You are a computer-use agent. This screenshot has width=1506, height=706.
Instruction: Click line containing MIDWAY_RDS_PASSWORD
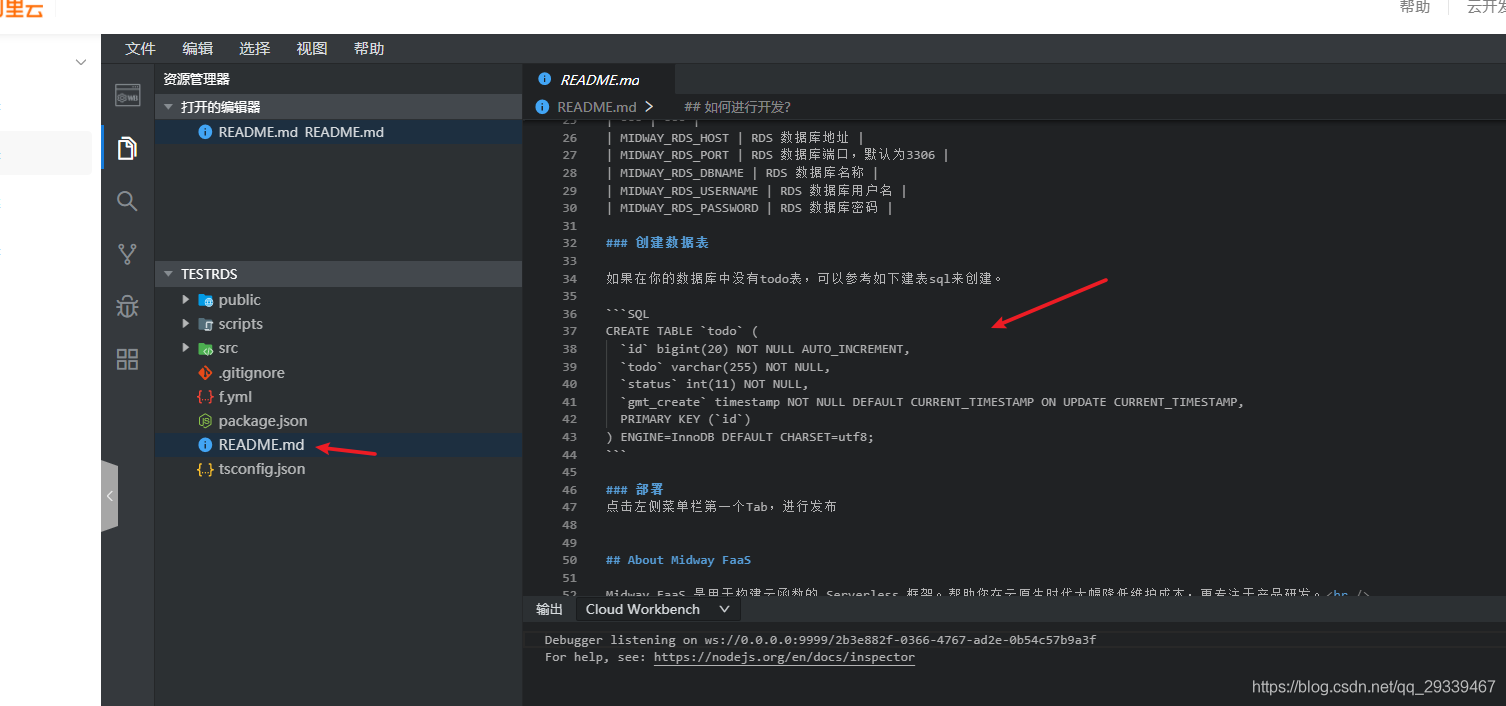[x=749, y=208]
